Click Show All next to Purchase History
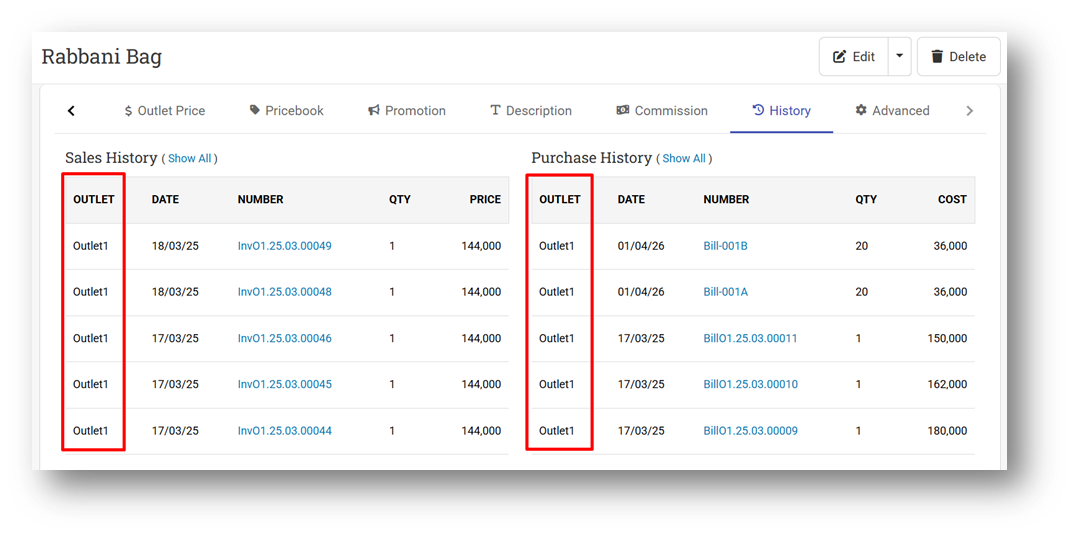1072x535 pixels. click(684, 159)
